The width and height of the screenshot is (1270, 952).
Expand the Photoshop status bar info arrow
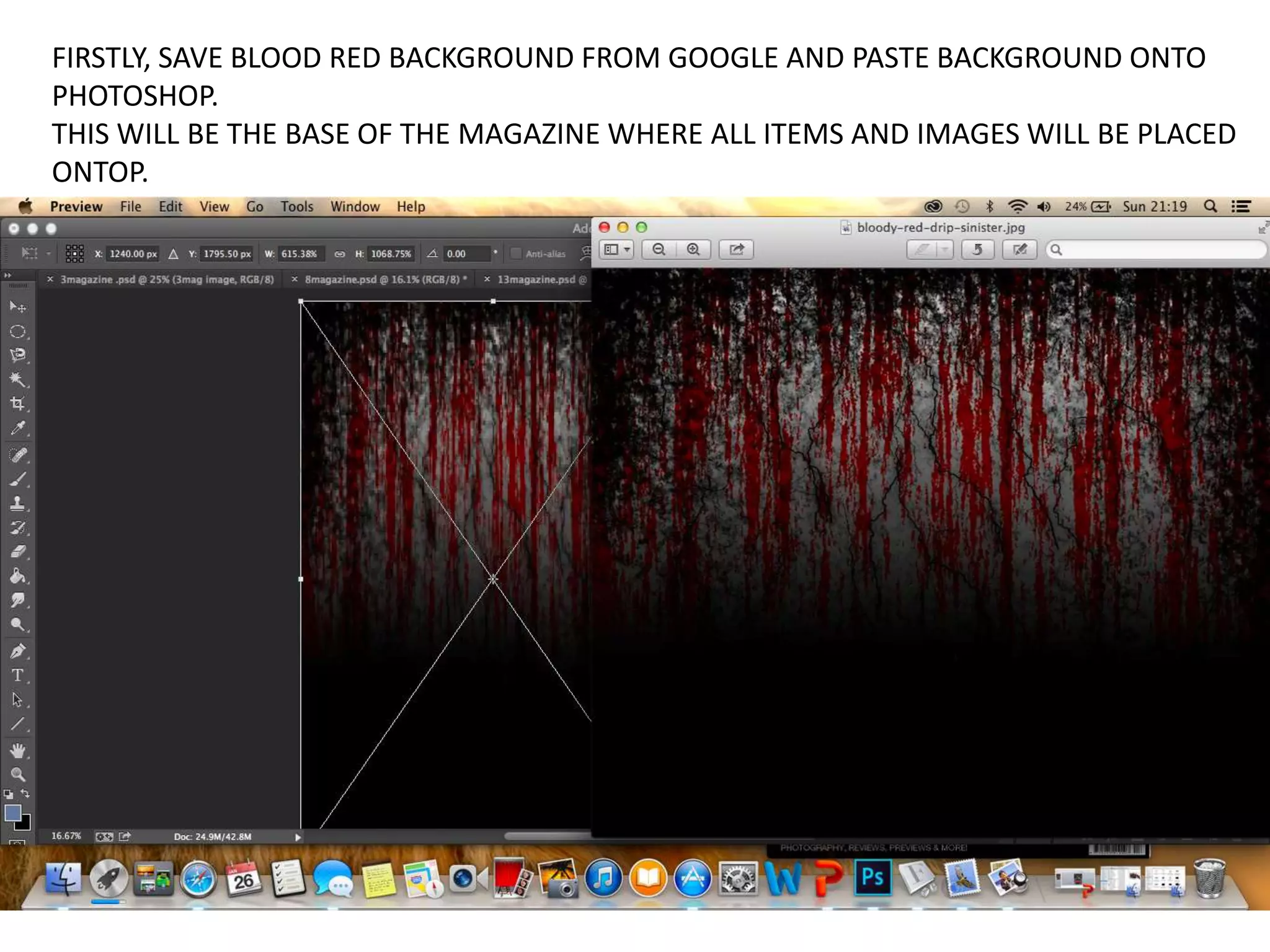click(x=298, y=837)
